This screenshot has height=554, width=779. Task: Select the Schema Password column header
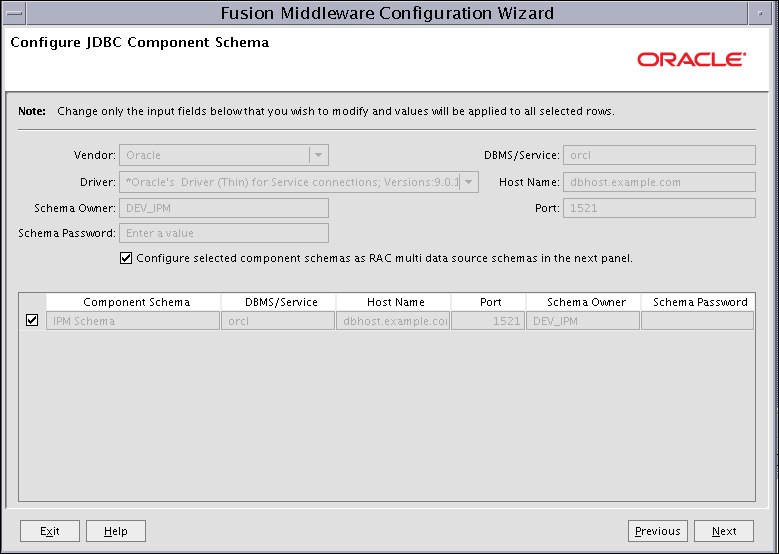(x=698, y=302)
